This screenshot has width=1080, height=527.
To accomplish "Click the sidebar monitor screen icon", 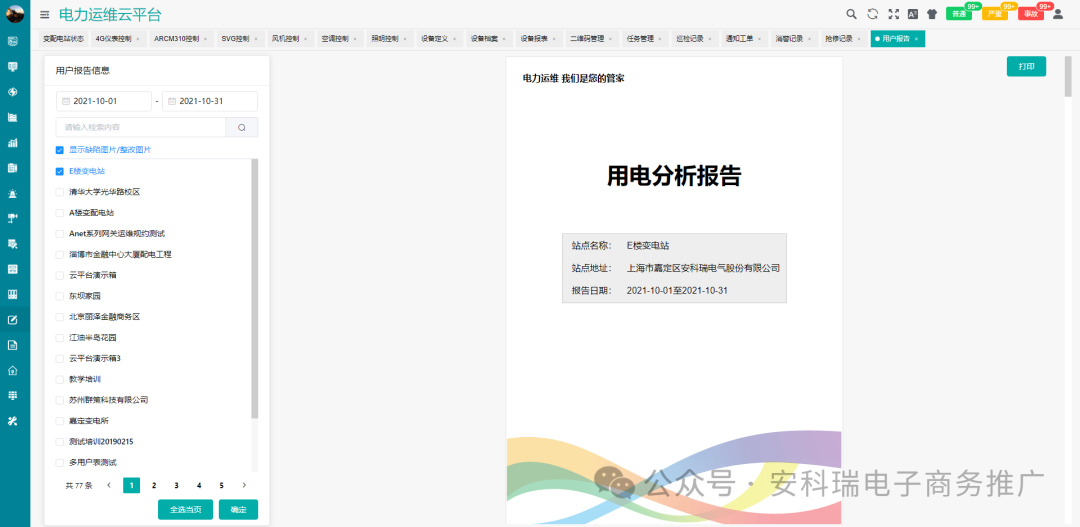I will [12, 67].
